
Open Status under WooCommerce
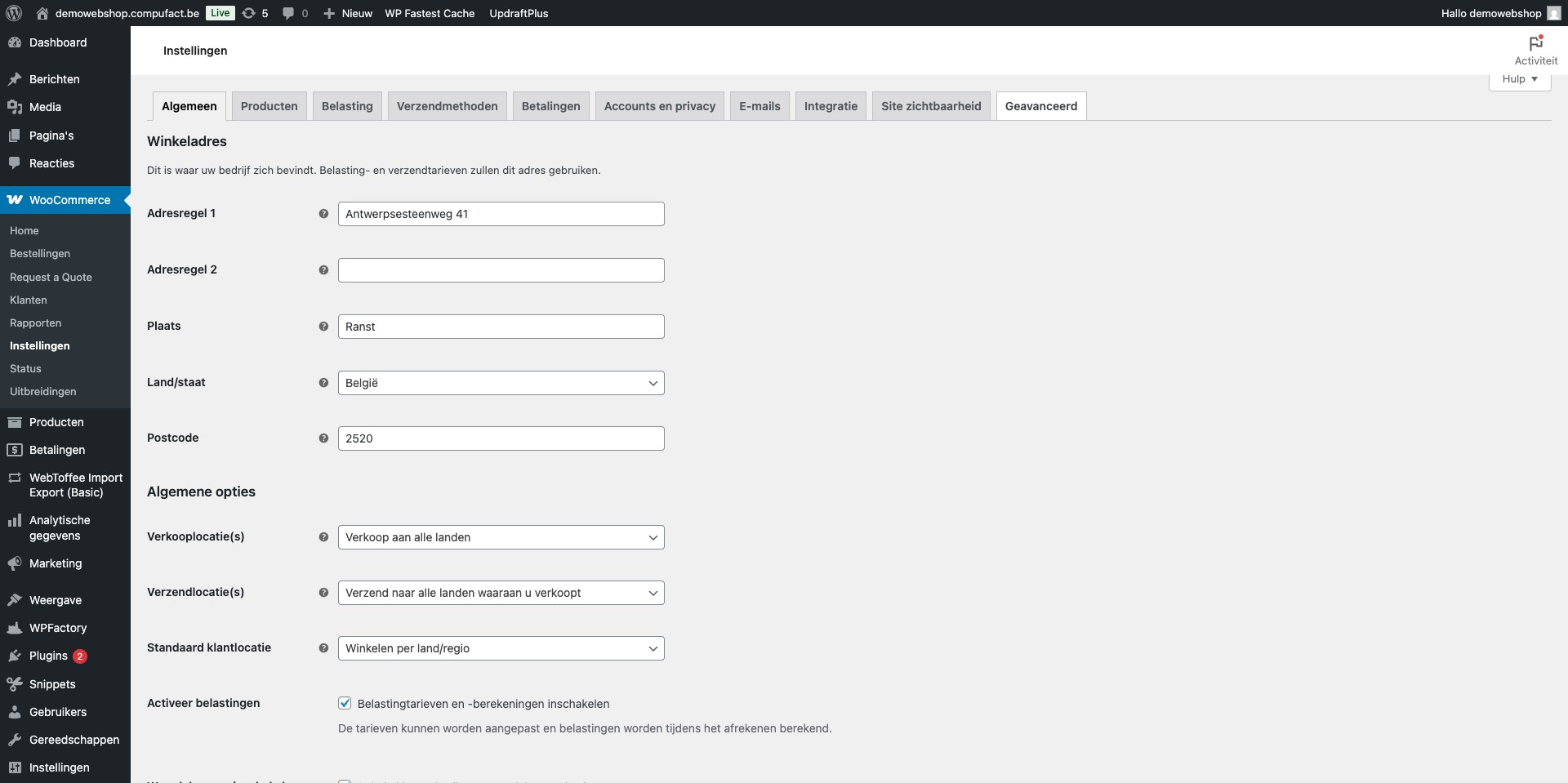pos(25,368)
